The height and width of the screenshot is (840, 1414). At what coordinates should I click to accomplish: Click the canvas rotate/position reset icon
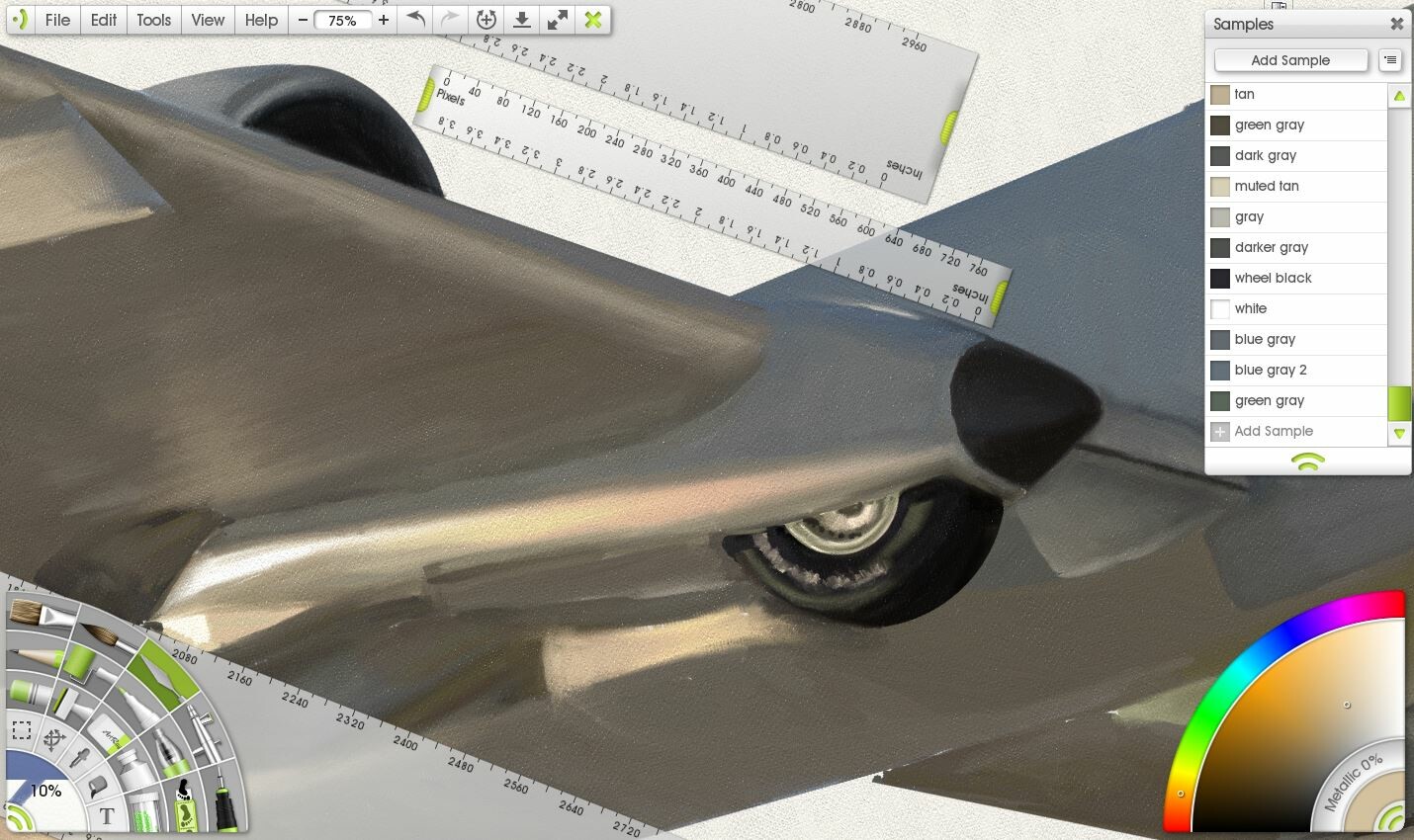coord(486,20)
